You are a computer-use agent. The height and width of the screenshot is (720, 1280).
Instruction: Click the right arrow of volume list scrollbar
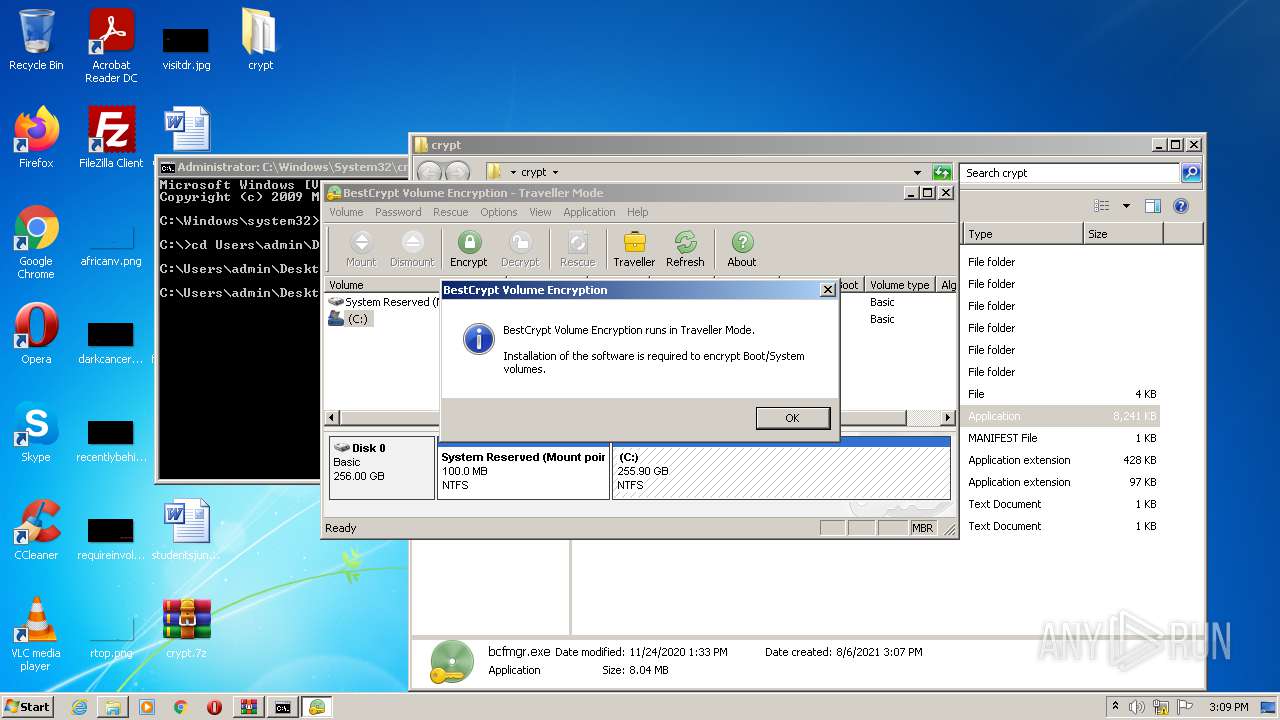[948, 417]
